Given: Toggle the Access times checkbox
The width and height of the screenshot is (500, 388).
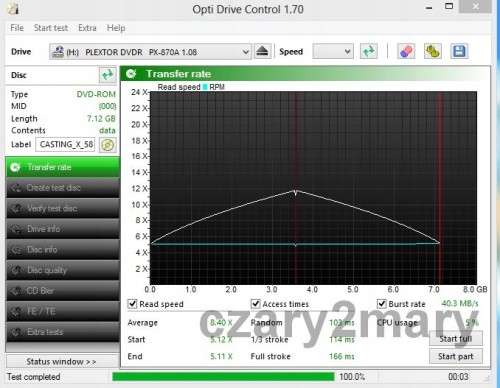Looking at the screenshot, I should point(255,304).
